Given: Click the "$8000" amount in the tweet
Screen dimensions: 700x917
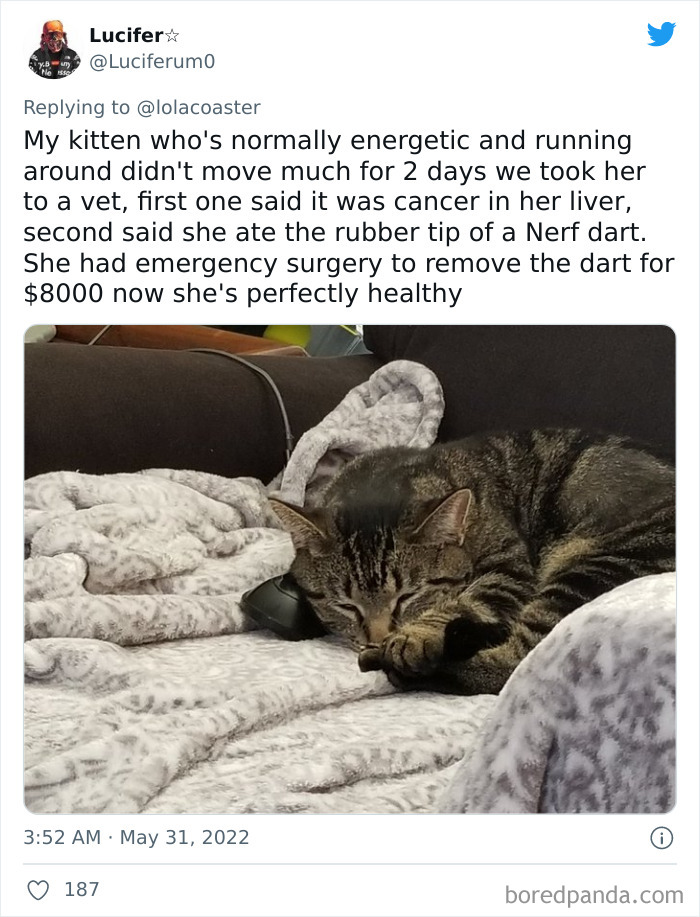Looking at the screenshot, I should [x=63, y=293].
